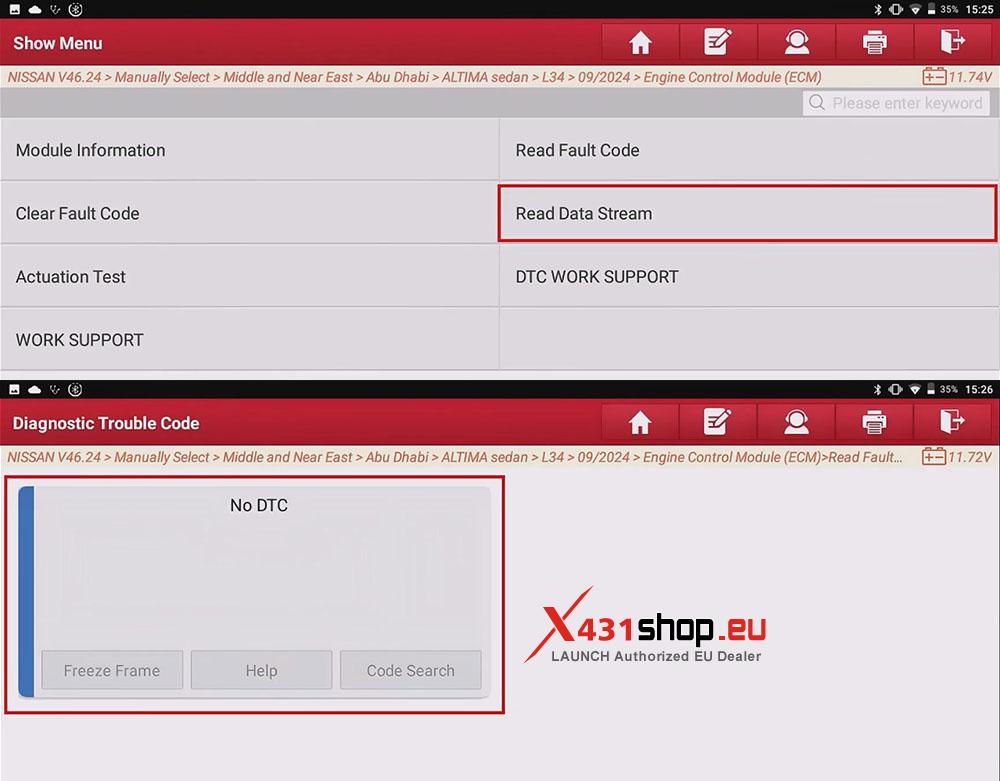Focus the 'Please enter keyword' search field
1000x781 pixels.
pyautogui.click(x=896, y=103)
